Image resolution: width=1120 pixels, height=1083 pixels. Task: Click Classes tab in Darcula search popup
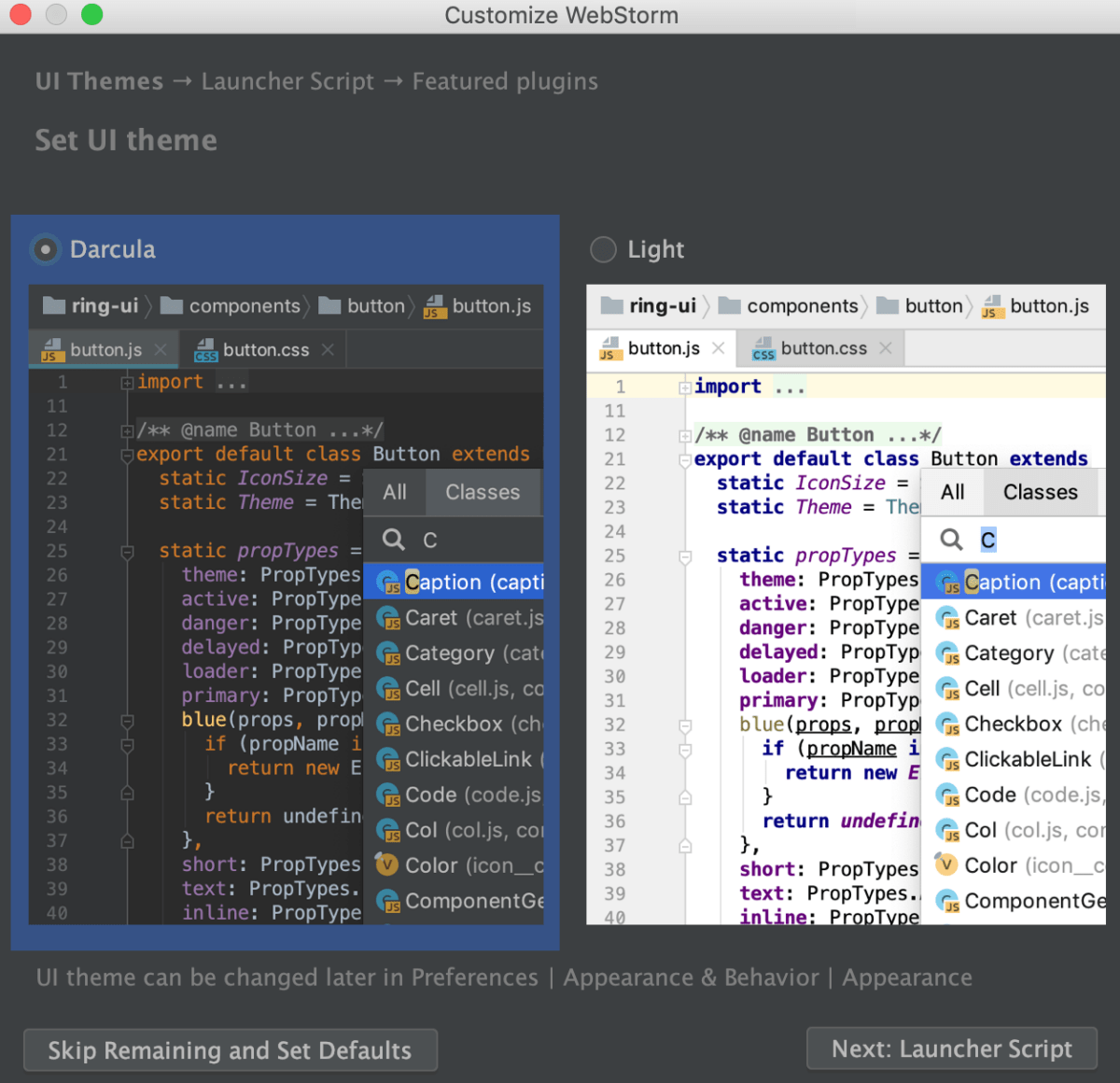(x=483, y=492)
